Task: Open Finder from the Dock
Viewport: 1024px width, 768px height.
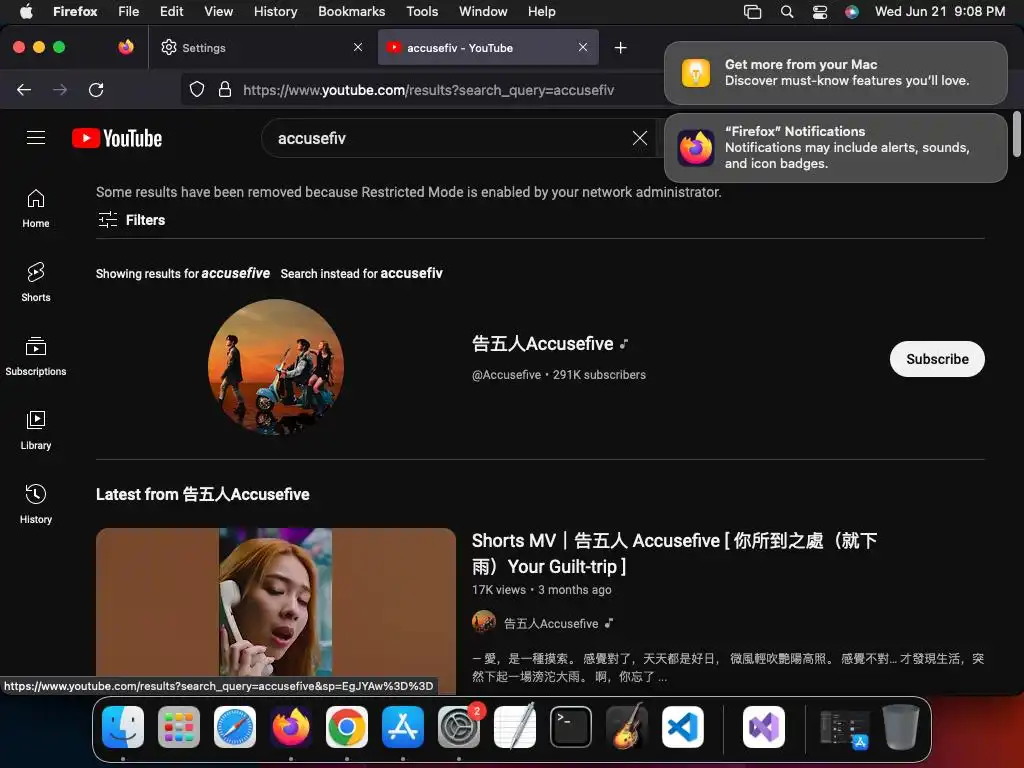Action: click(x=123, y=727)
